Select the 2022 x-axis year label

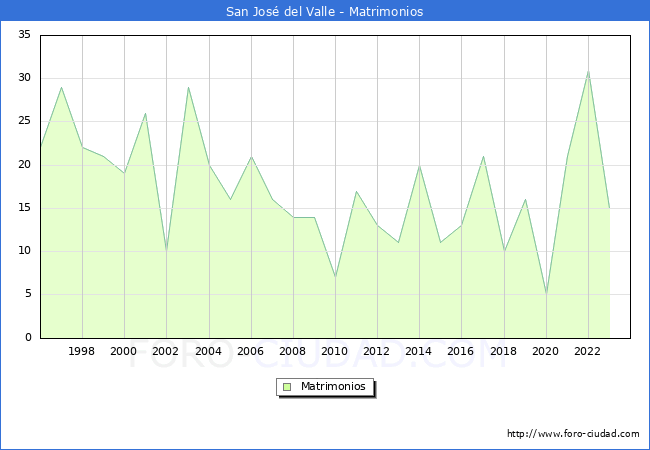[x=588, y=351]
